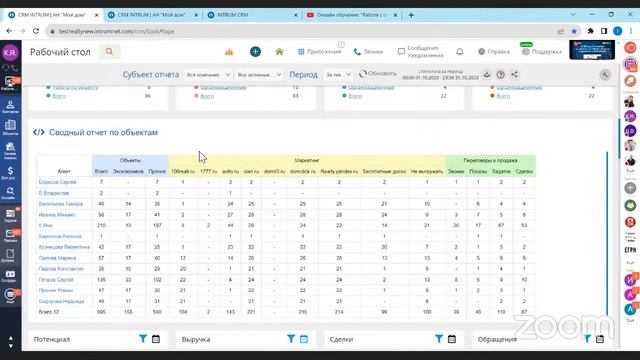Reload the page with browser refresh
The image size is (640, 360).
coord(36,31)
